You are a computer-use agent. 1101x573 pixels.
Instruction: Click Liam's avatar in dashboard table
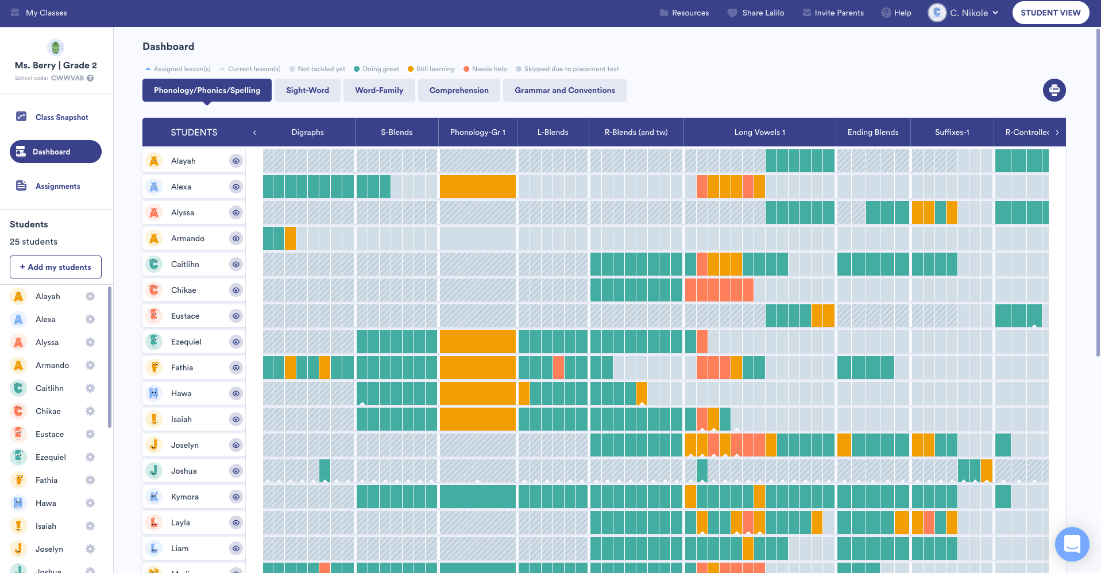point(154,548)
